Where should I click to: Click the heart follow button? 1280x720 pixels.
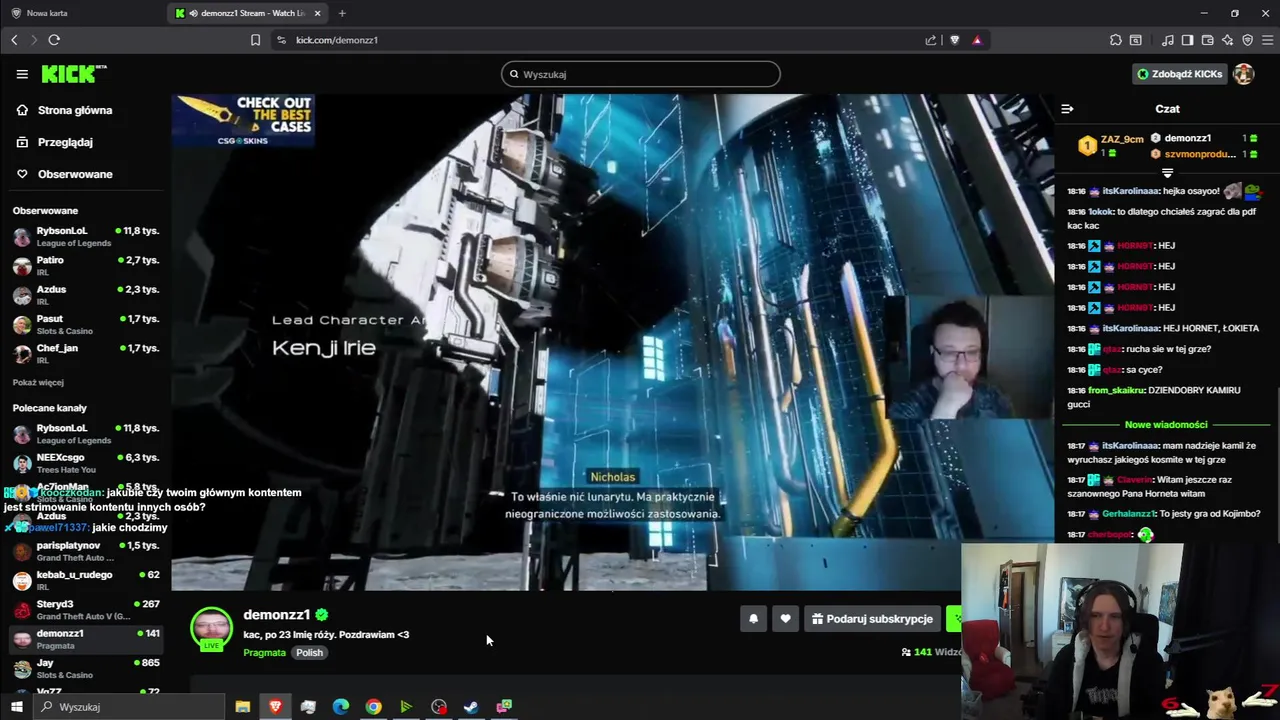tap(785, 619)
